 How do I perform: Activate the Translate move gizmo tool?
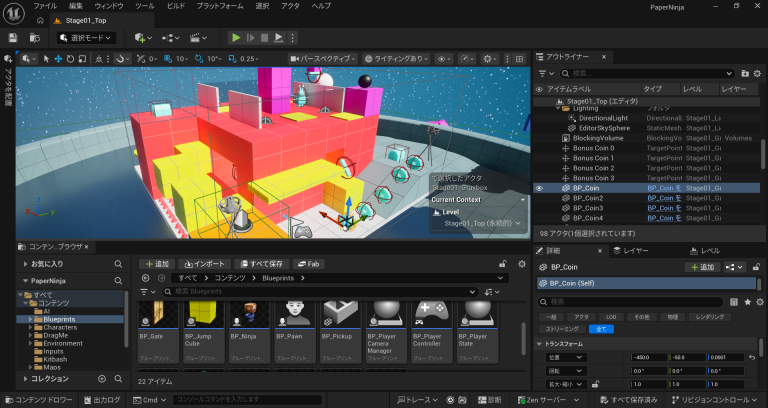click(x=58, y=59)
